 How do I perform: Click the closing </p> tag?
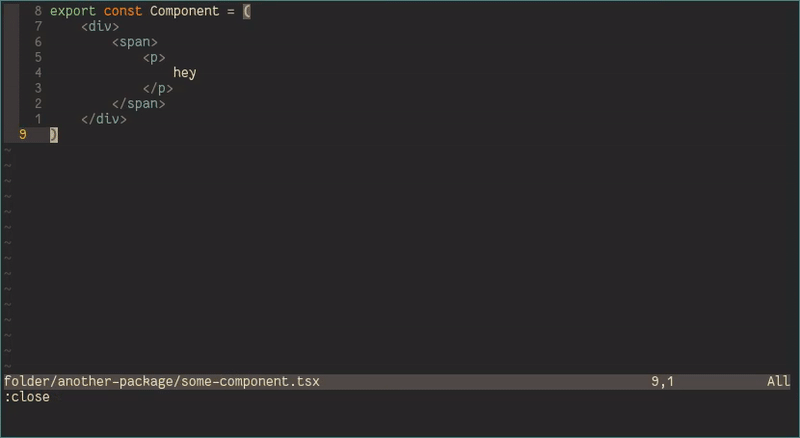[158, 88]
